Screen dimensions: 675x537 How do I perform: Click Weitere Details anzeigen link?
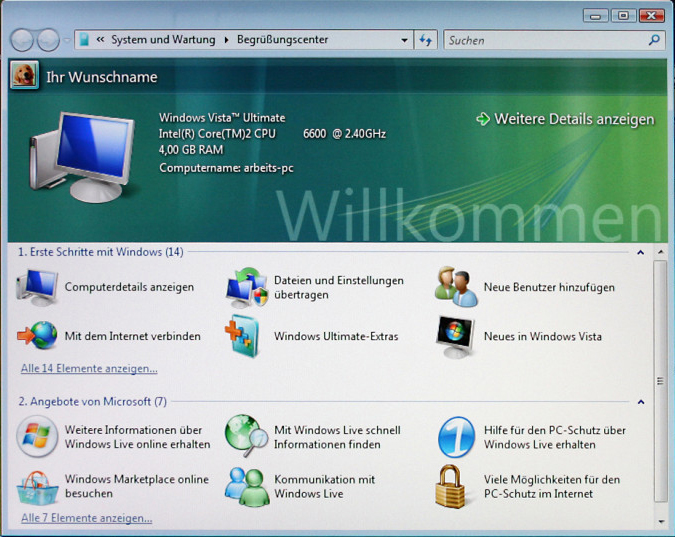tap(574, 119)
